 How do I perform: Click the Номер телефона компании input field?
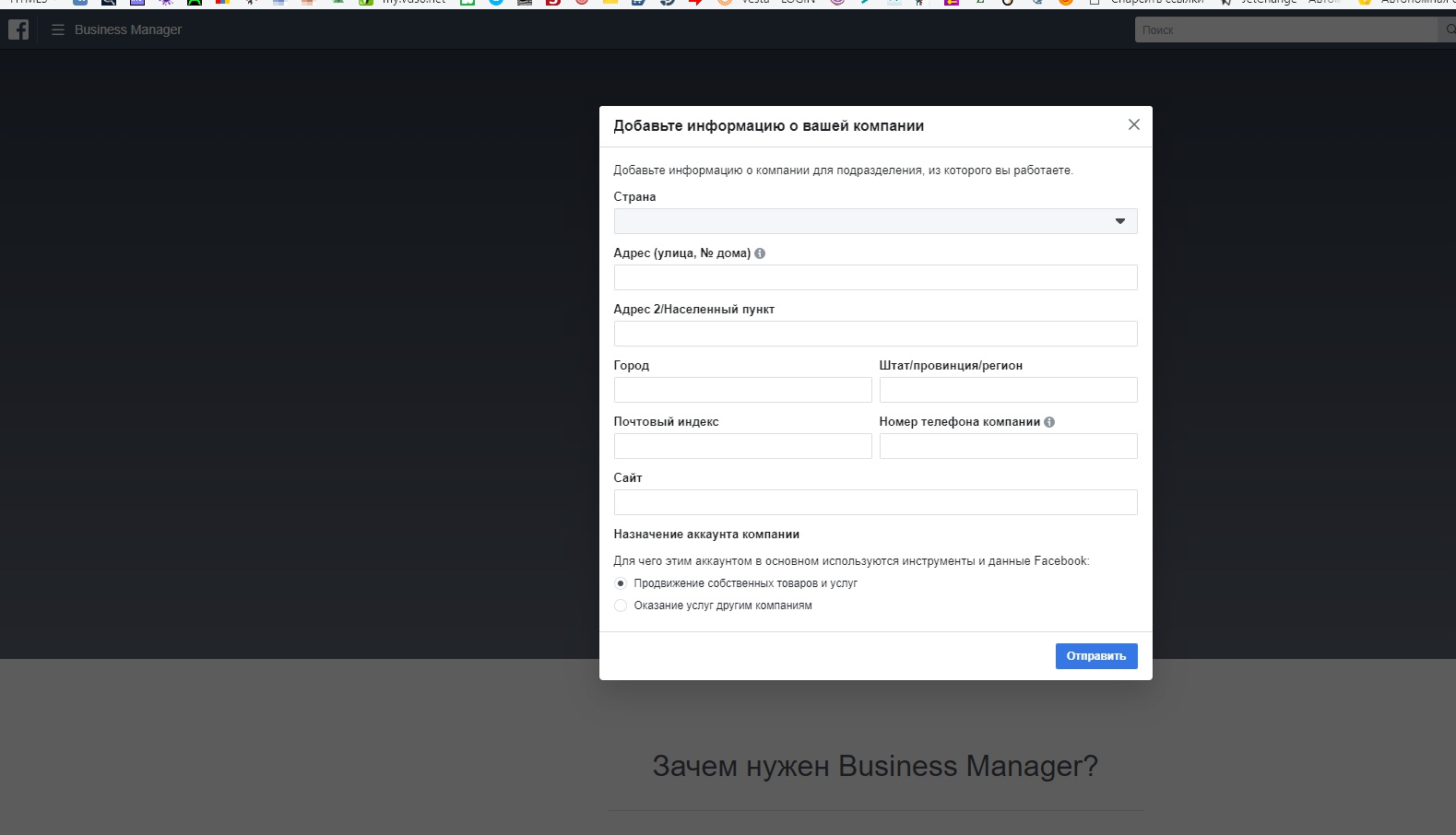click(1008, 446)
